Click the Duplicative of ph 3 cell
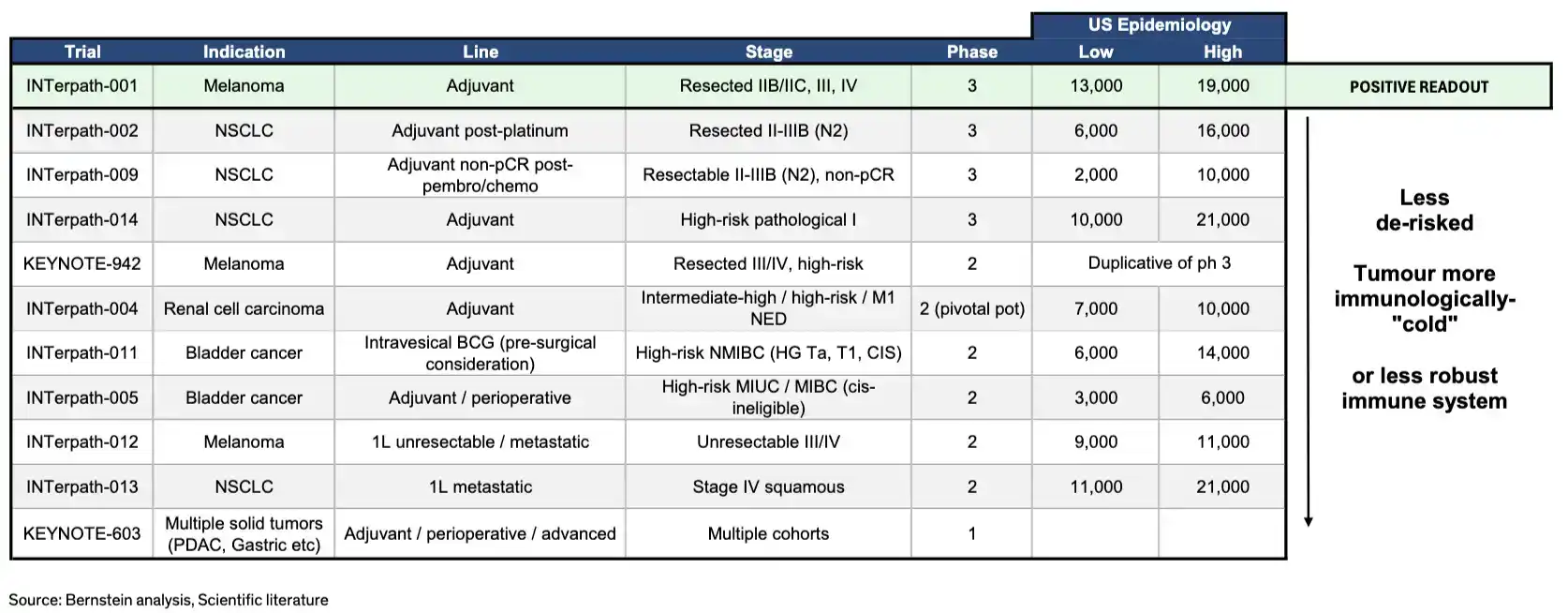This screenshot has height=613, width=1568. (1159, 263)
